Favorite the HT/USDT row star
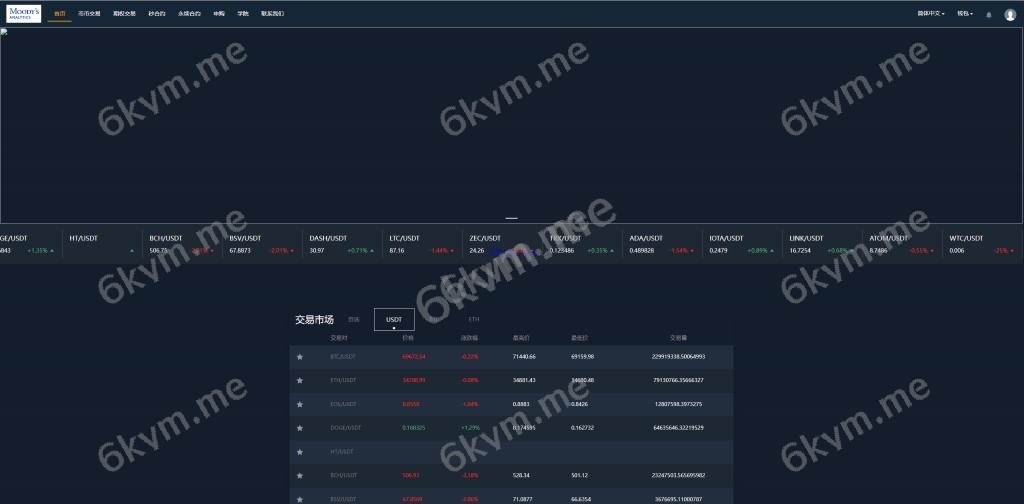The width and height of the screenshot is (1024, 504). coord(300,452)
